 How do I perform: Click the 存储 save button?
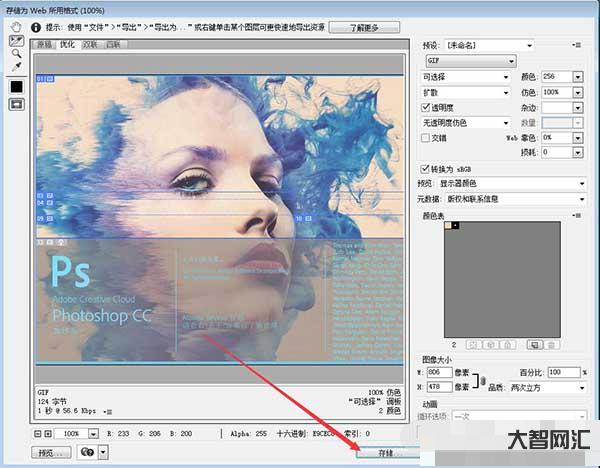(388, 453)
